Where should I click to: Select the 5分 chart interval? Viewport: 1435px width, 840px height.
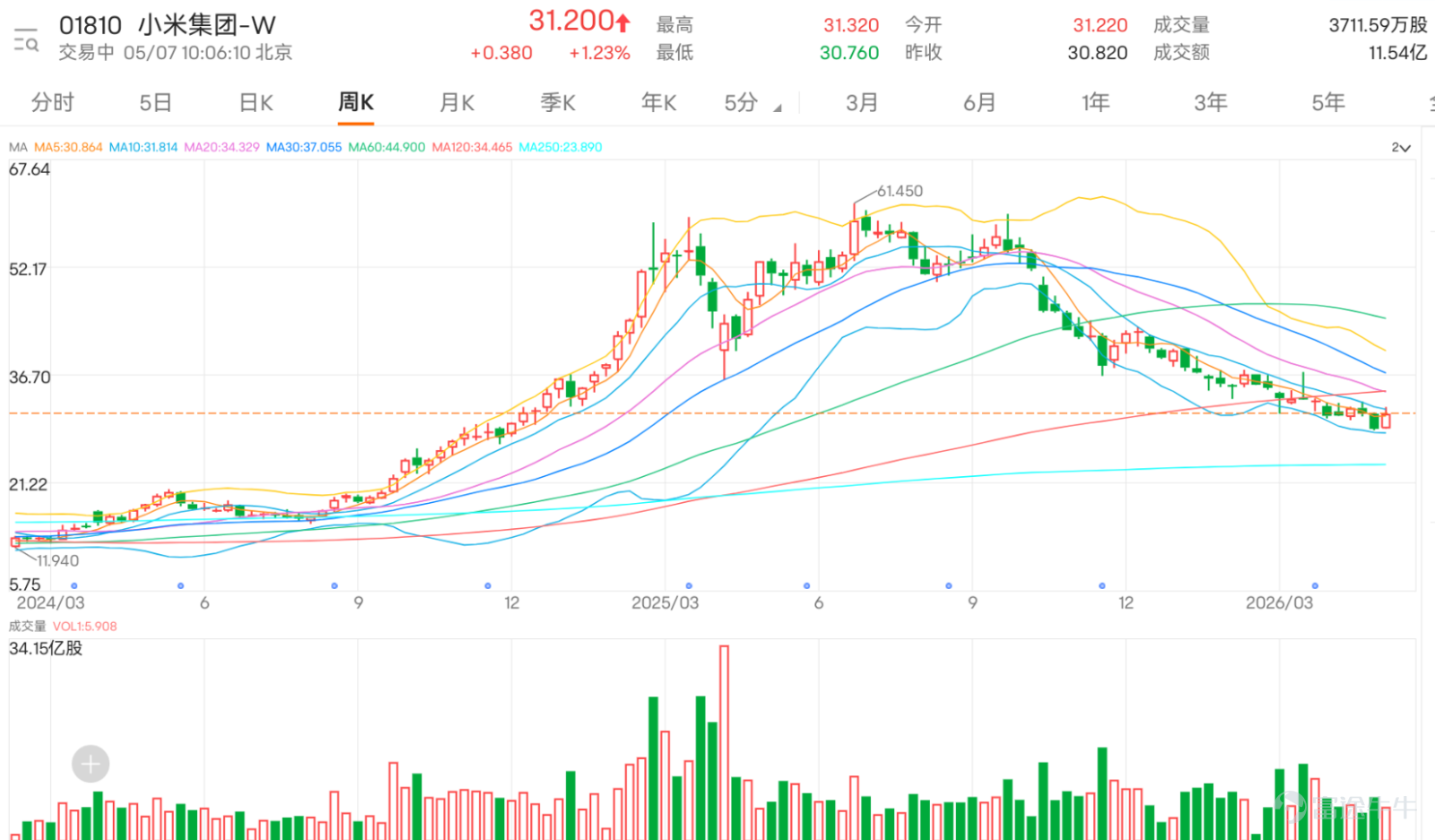click(x=742, y=102)
